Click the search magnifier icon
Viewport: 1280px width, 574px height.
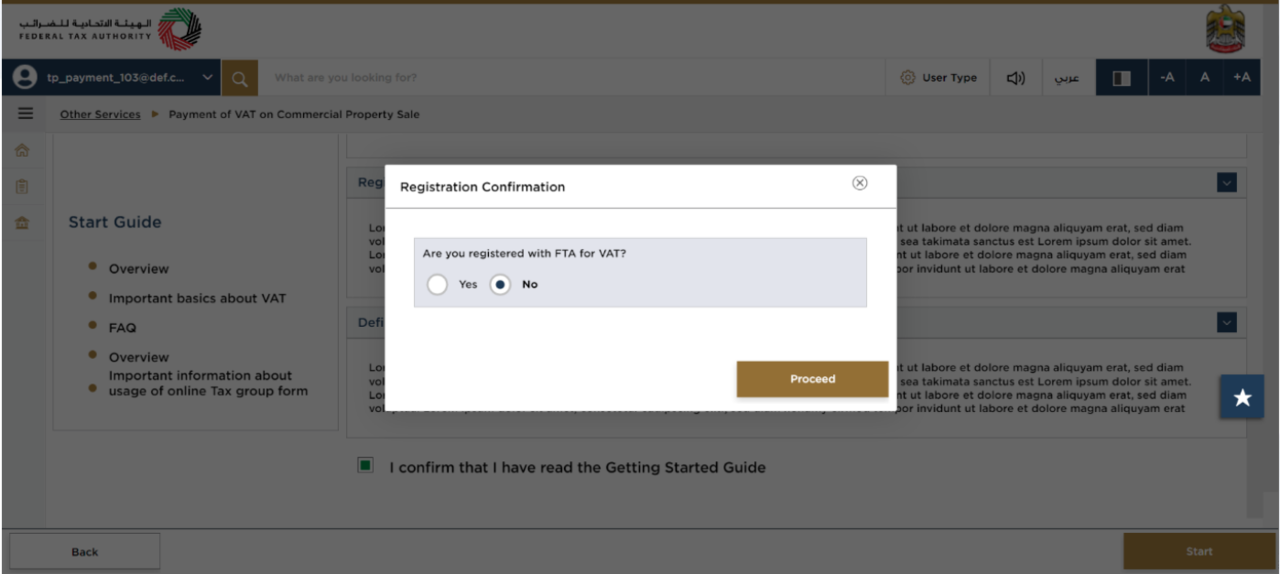pyautogui.click(x=240, y=78)
